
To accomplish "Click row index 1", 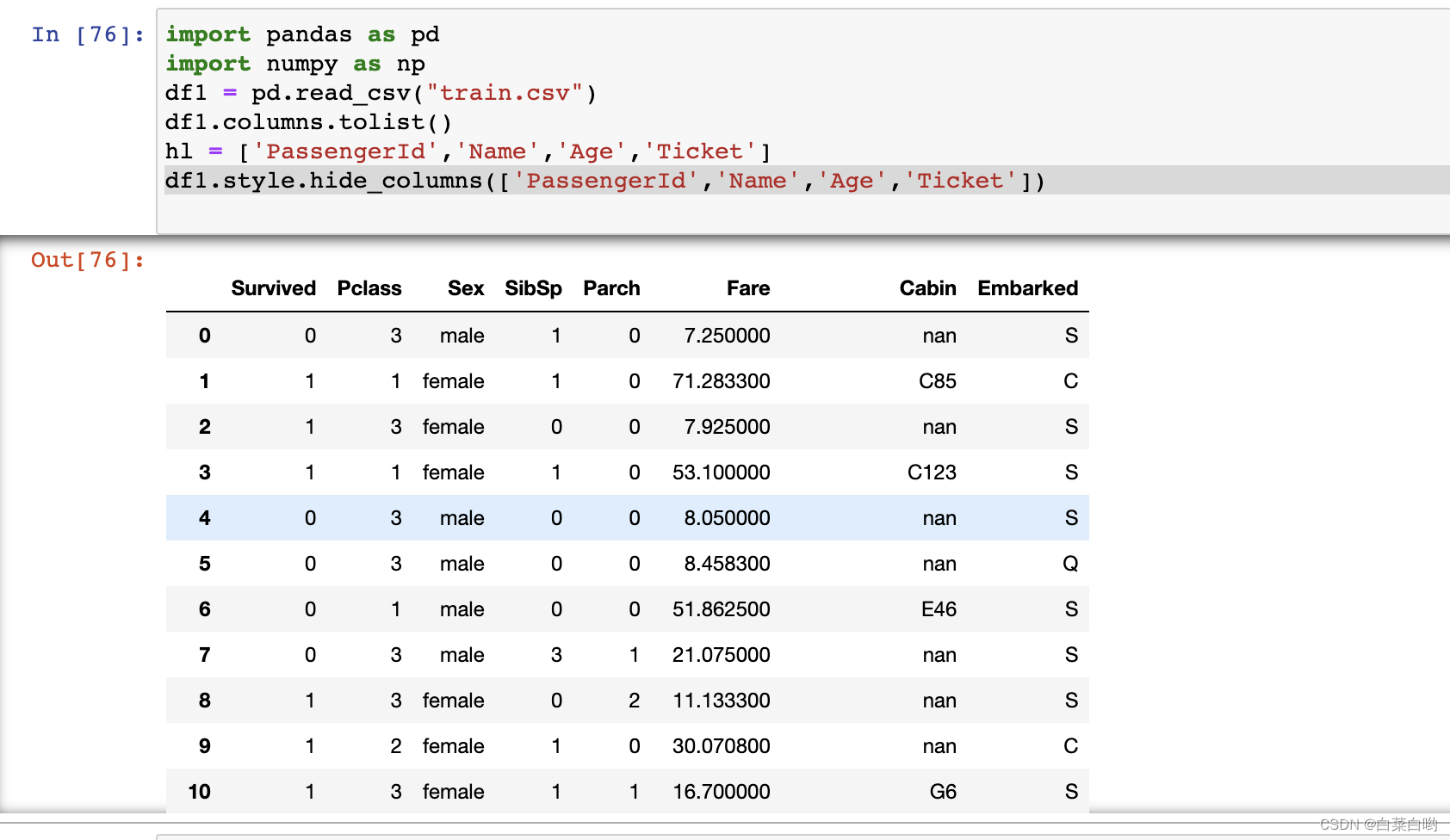I will pos(205,381).
